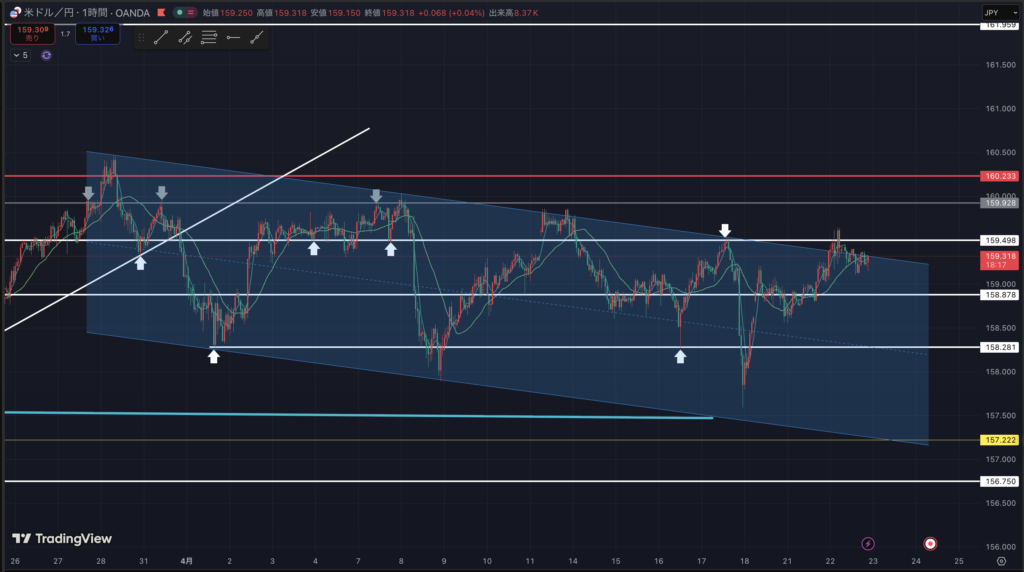Screen dimensions: 1024x572
Task: Open the red economic event marker
Action: pyautogui.click(x=930, y=543)
